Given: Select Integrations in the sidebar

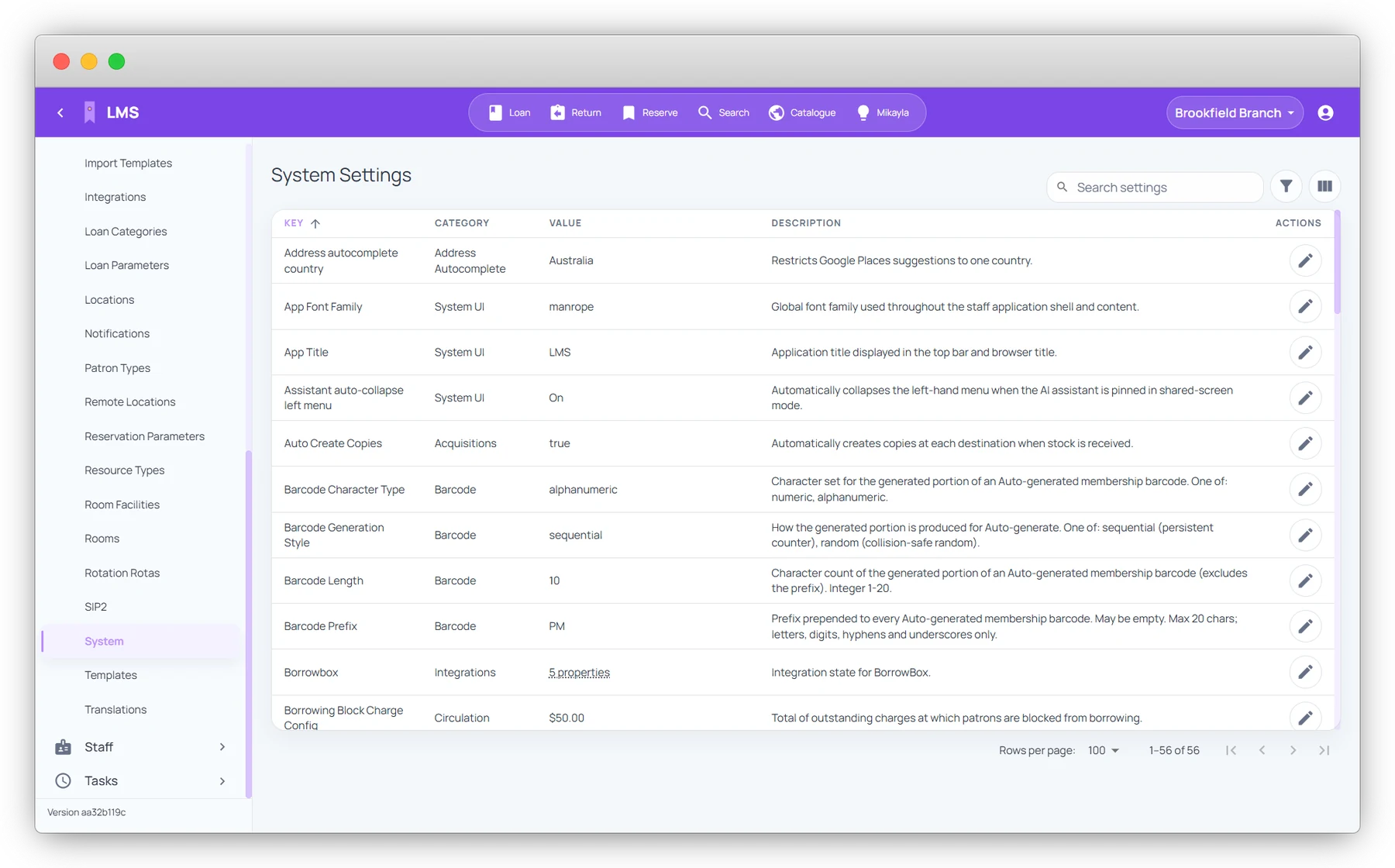Looking at the screenshot, I should 115,197.
